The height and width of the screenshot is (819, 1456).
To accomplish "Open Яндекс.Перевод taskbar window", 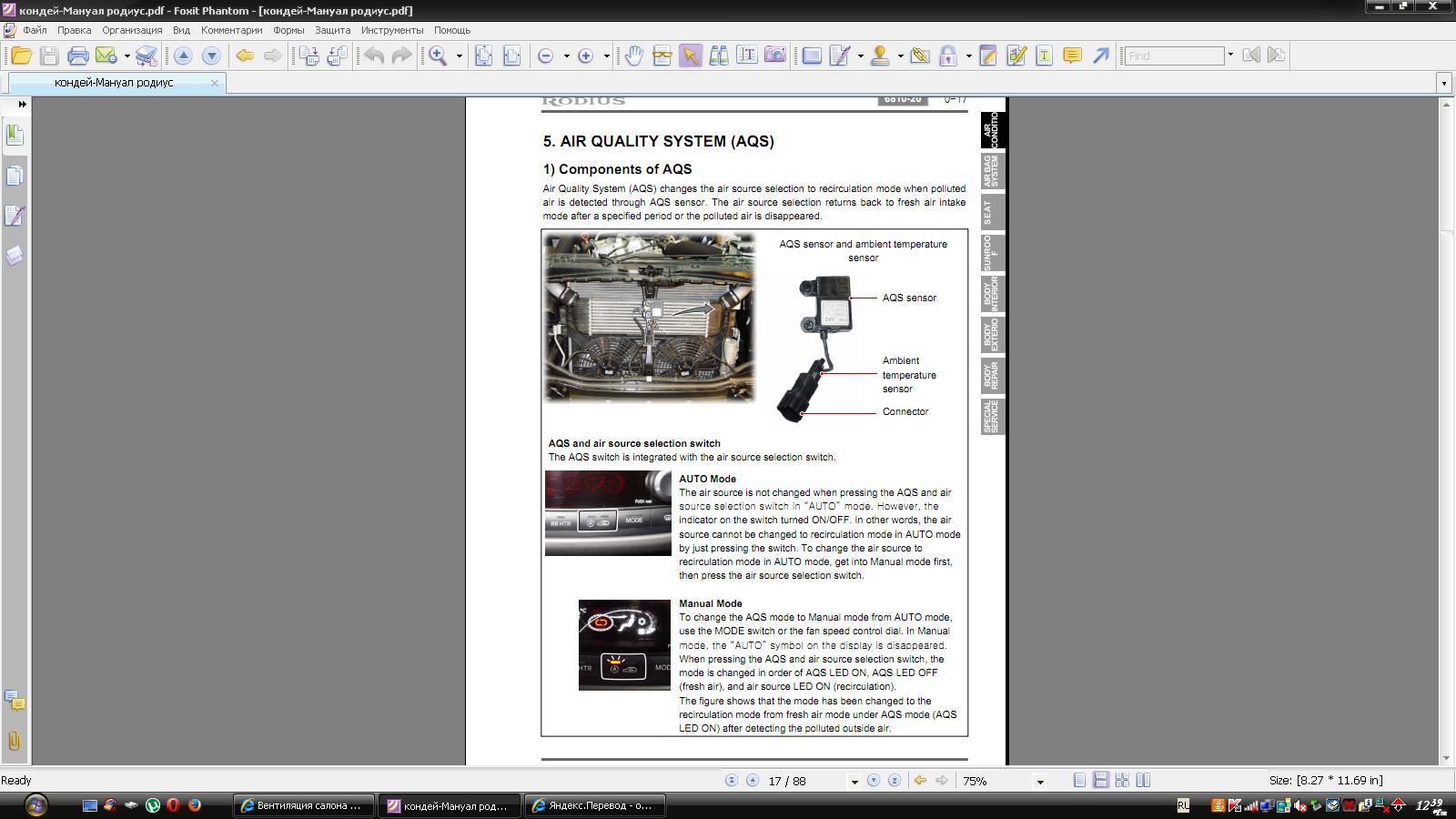I will click(x=596, y=805).
